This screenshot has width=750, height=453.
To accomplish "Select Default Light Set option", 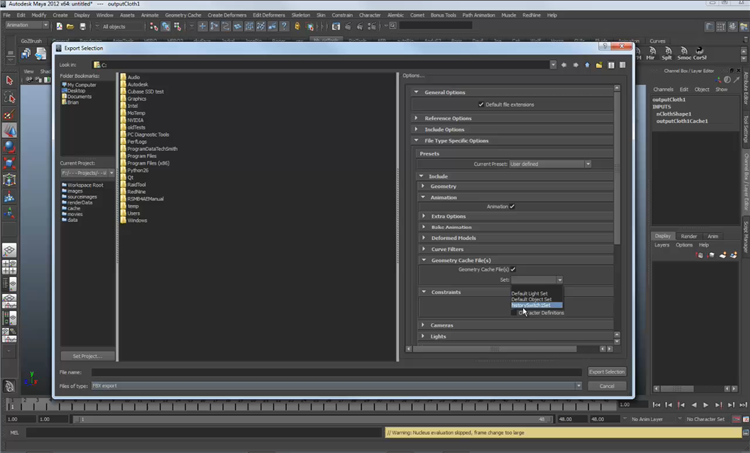I will 537,294.
